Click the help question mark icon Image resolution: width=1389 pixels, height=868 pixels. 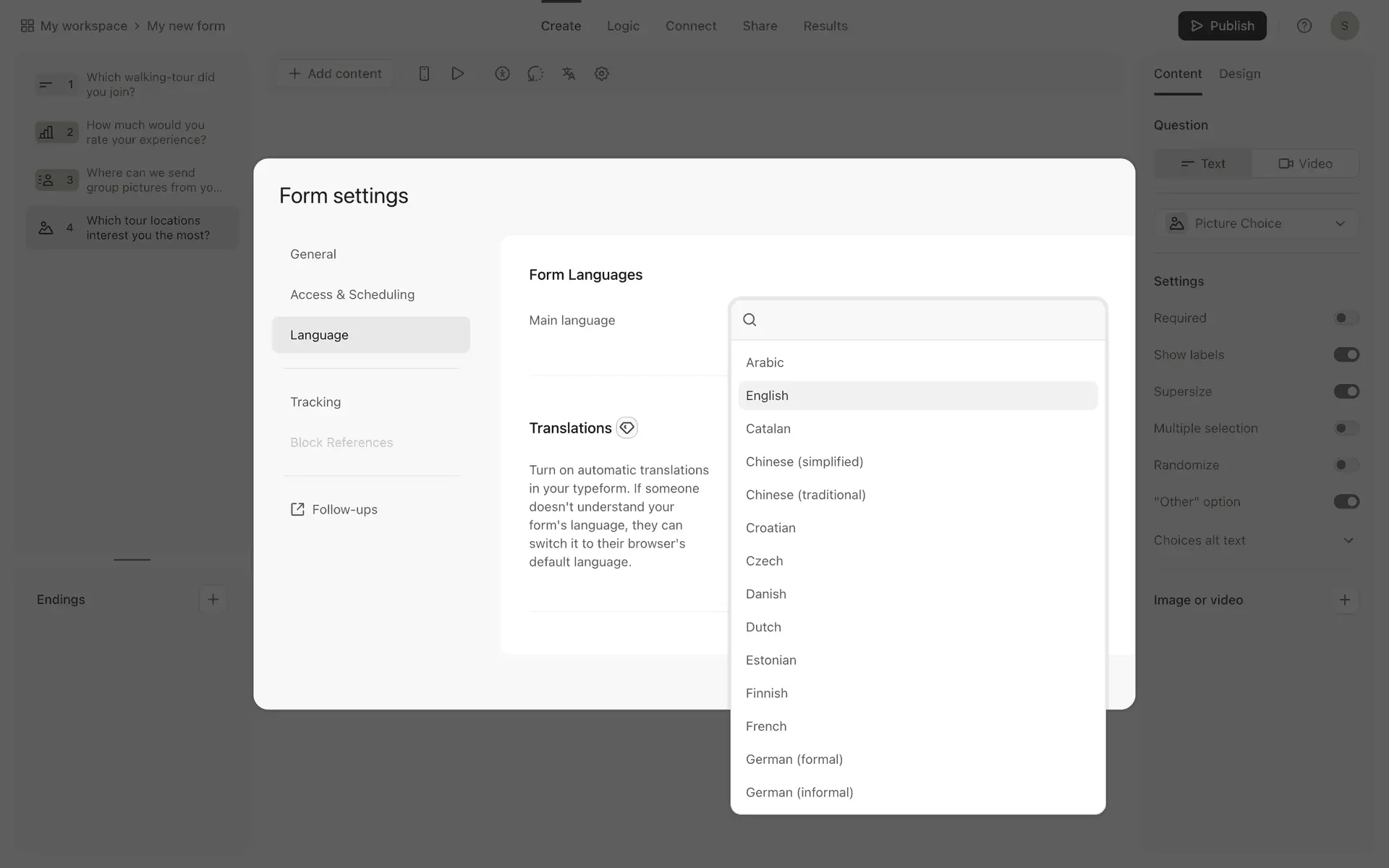click(1304, 26)
